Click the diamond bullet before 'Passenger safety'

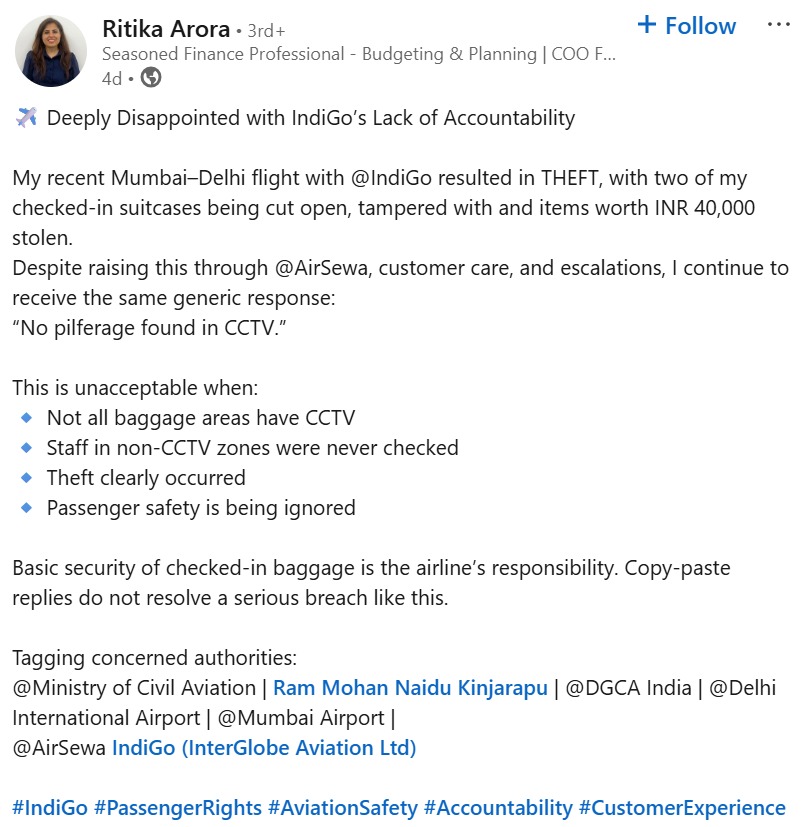tap(26, 508)
